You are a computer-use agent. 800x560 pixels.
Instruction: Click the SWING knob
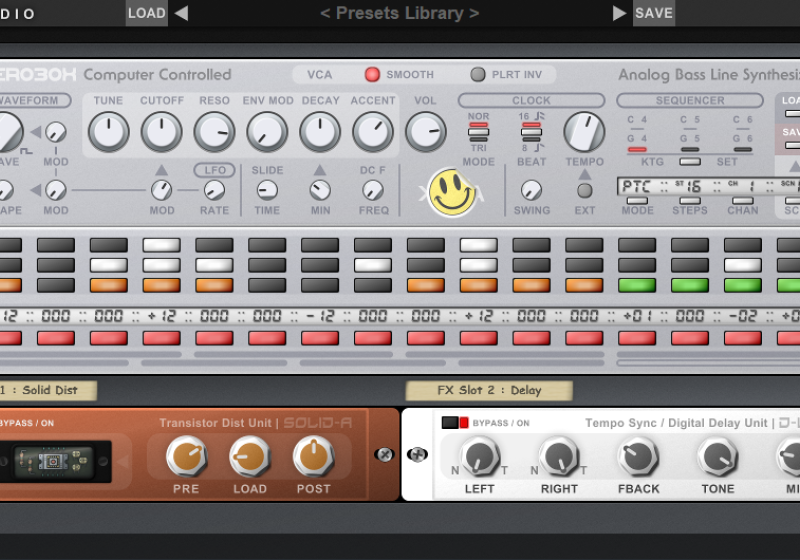pos(531,190)
